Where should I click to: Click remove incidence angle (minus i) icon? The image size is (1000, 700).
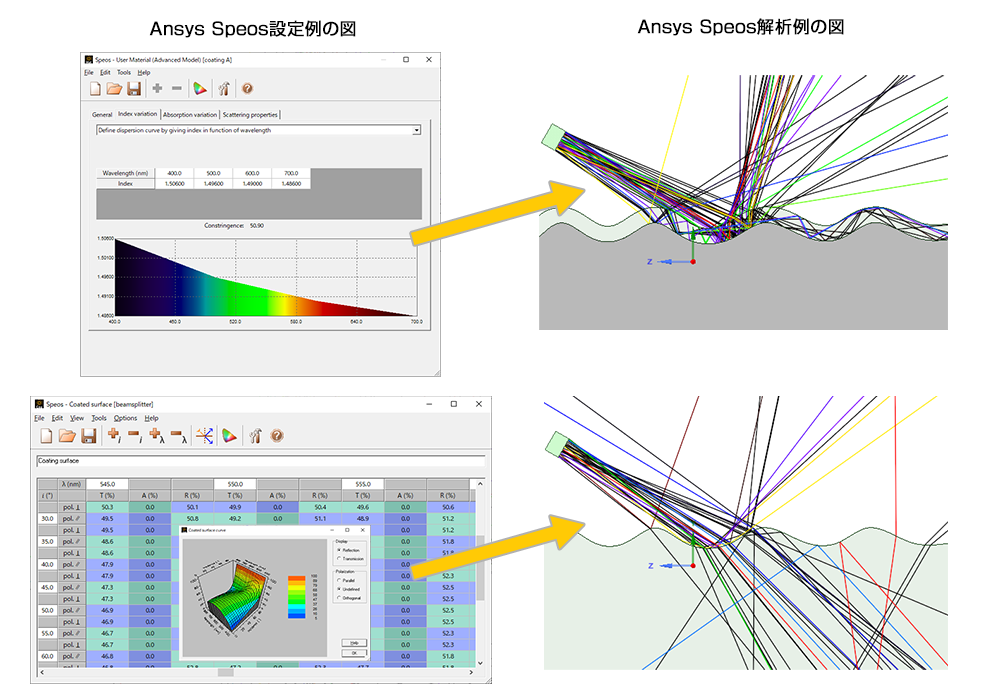pyautogui.click(x=135, y=436)
